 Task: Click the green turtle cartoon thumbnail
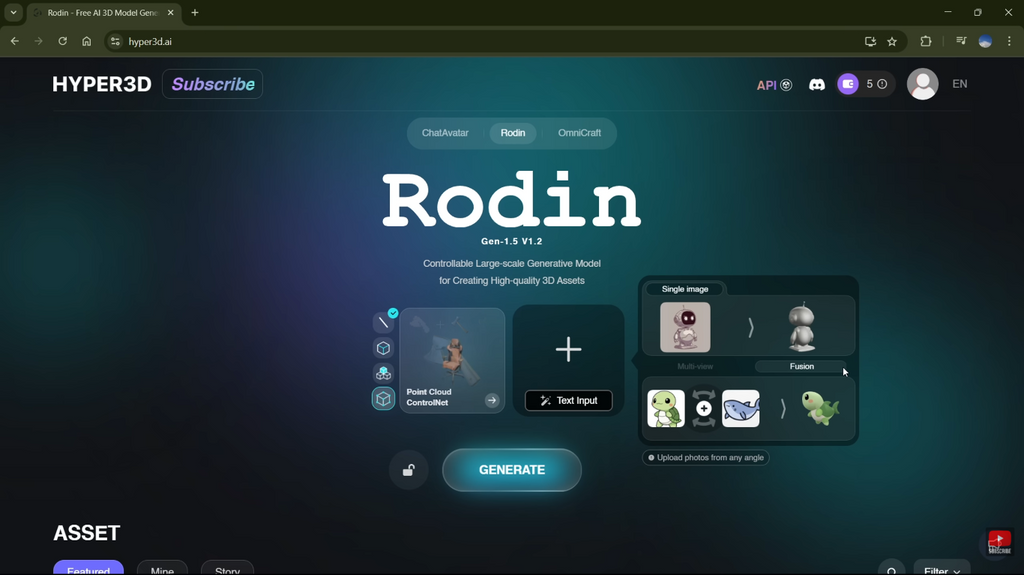[x=666, y=408]
